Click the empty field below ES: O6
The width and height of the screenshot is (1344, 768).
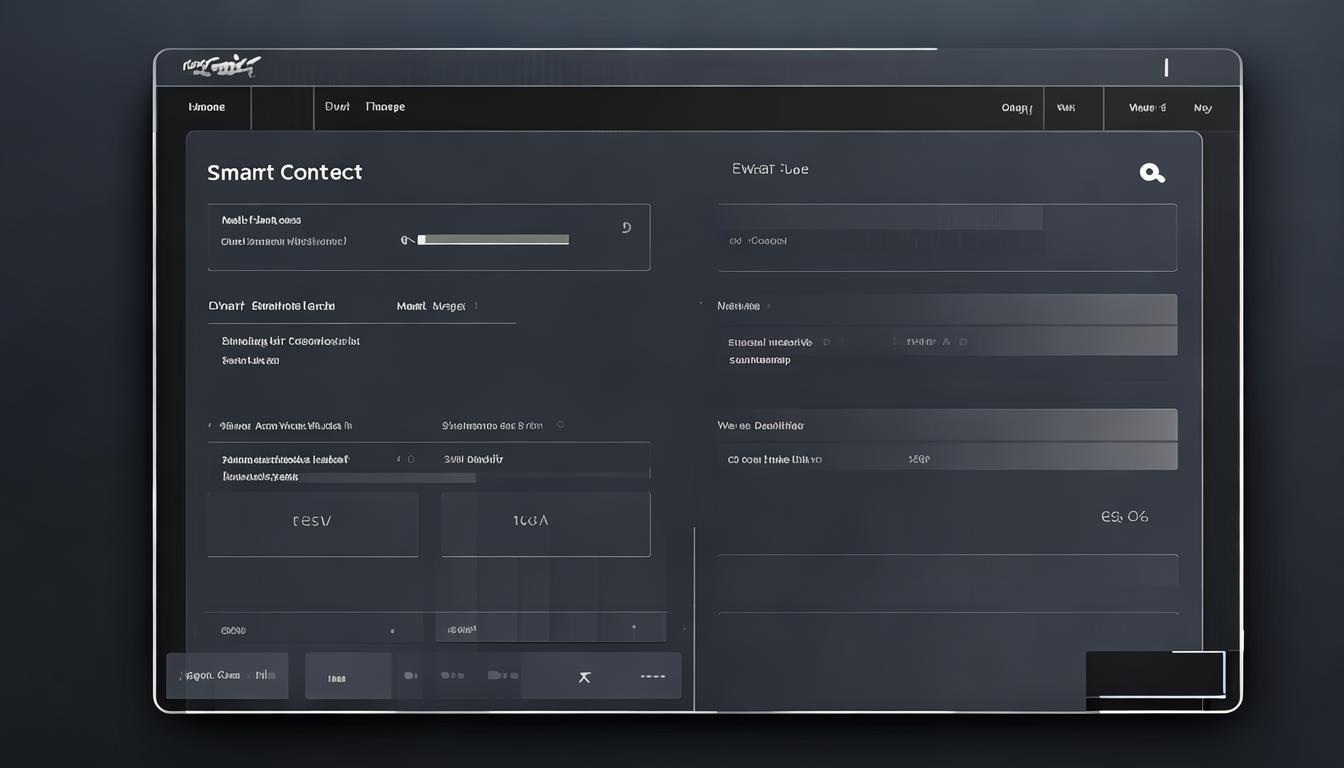[947, 571]
